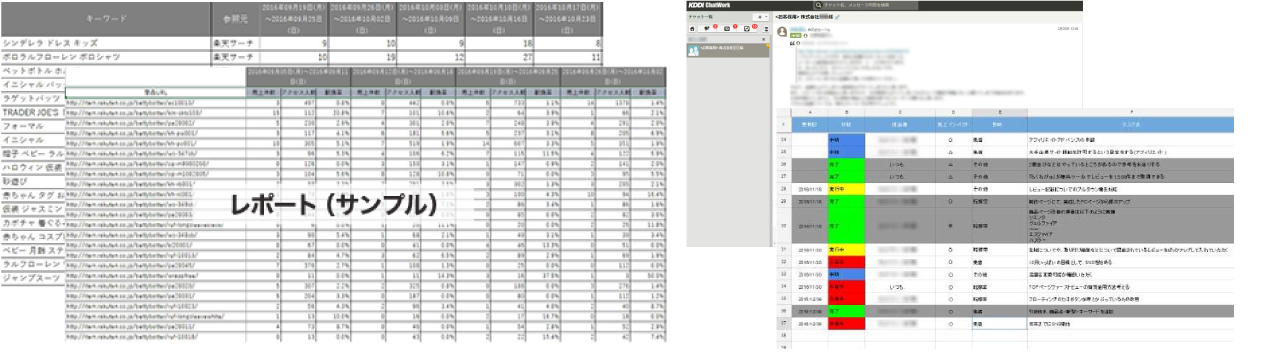
Task: Click the sender's avatar in the message
Action: 782,31
